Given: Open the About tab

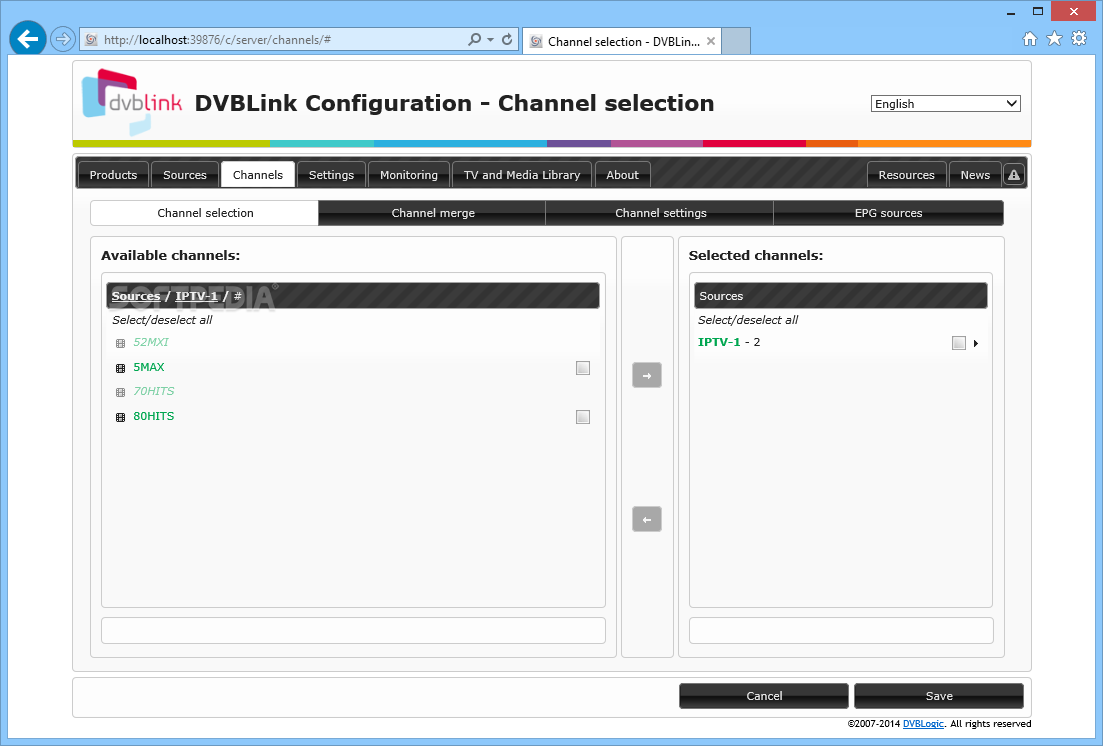Looking at the screenshot, I should pos(623,175).
